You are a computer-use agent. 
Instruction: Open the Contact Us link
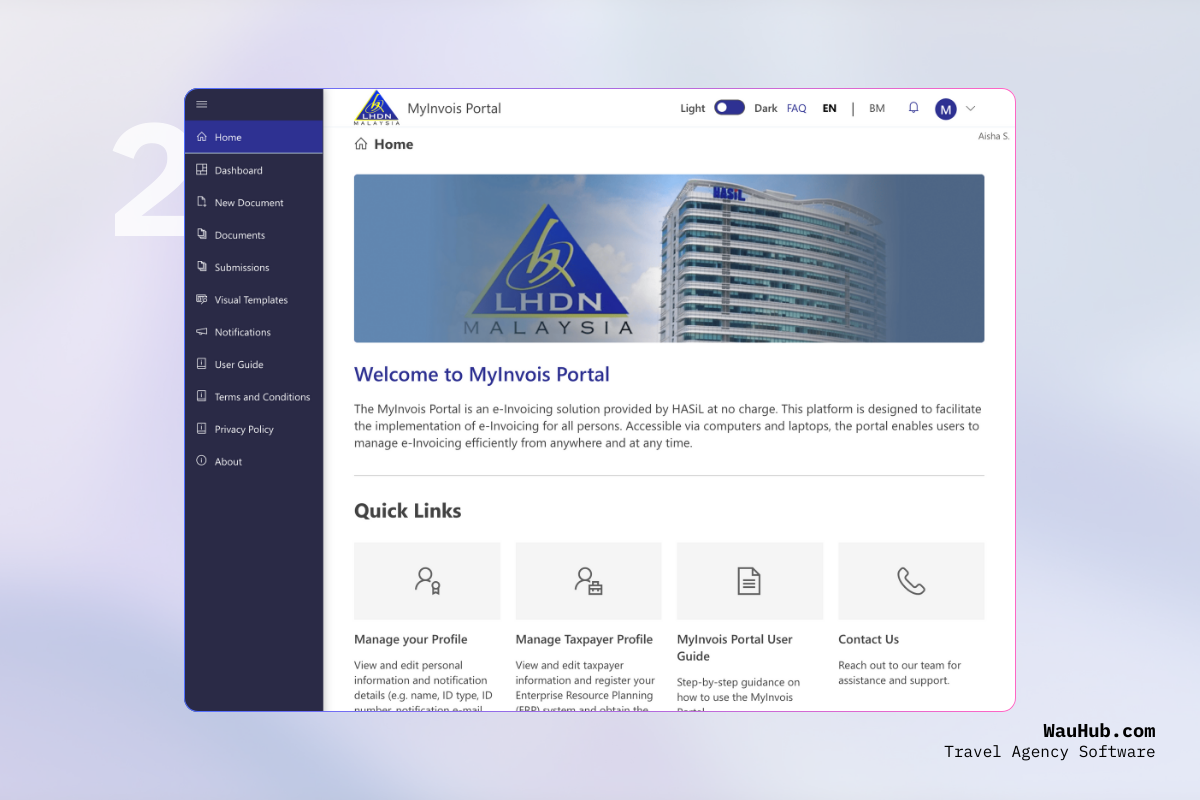(x=869, y=639)
